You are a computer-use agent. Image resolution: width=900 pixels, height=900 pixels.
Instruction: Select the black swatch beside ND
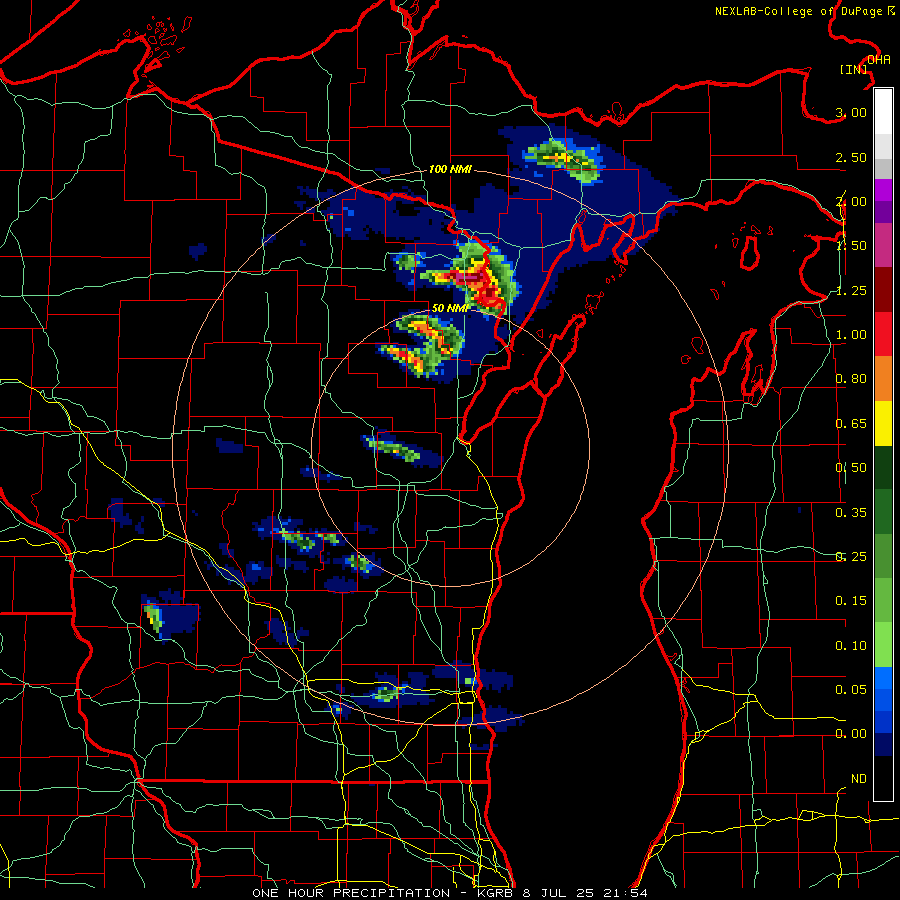(x=883, y=778)
